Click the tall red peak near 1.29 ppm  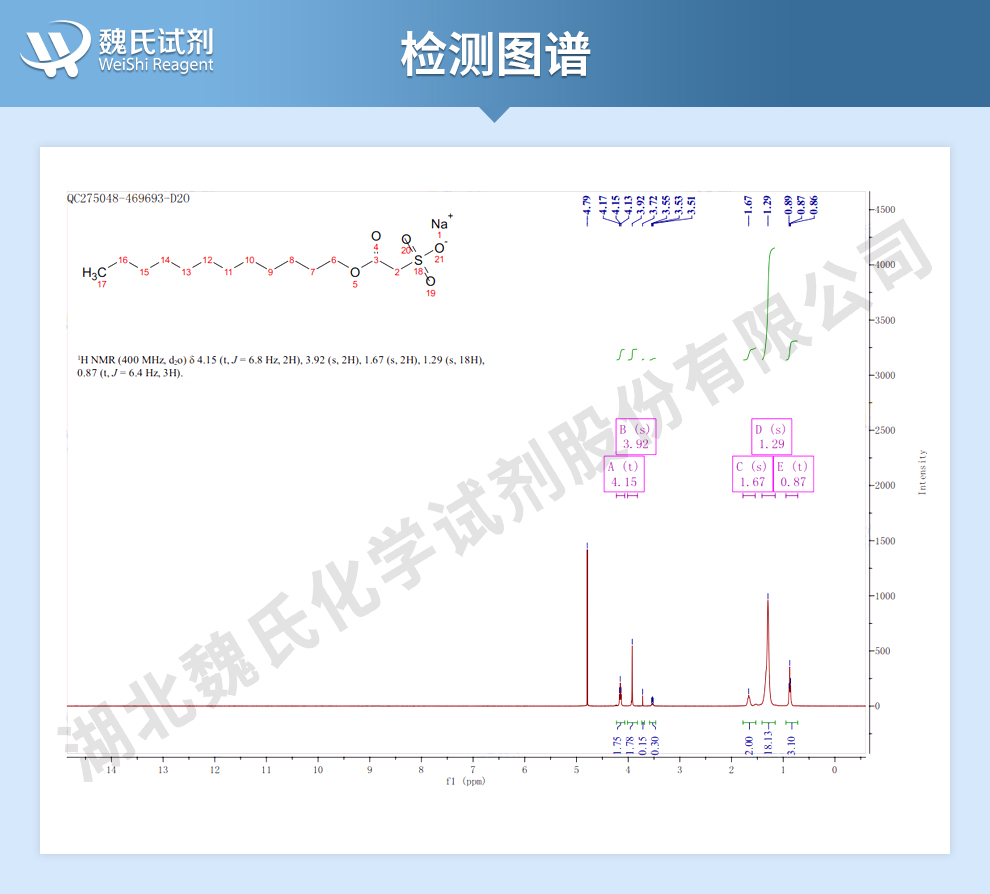[x=767, y=650]
